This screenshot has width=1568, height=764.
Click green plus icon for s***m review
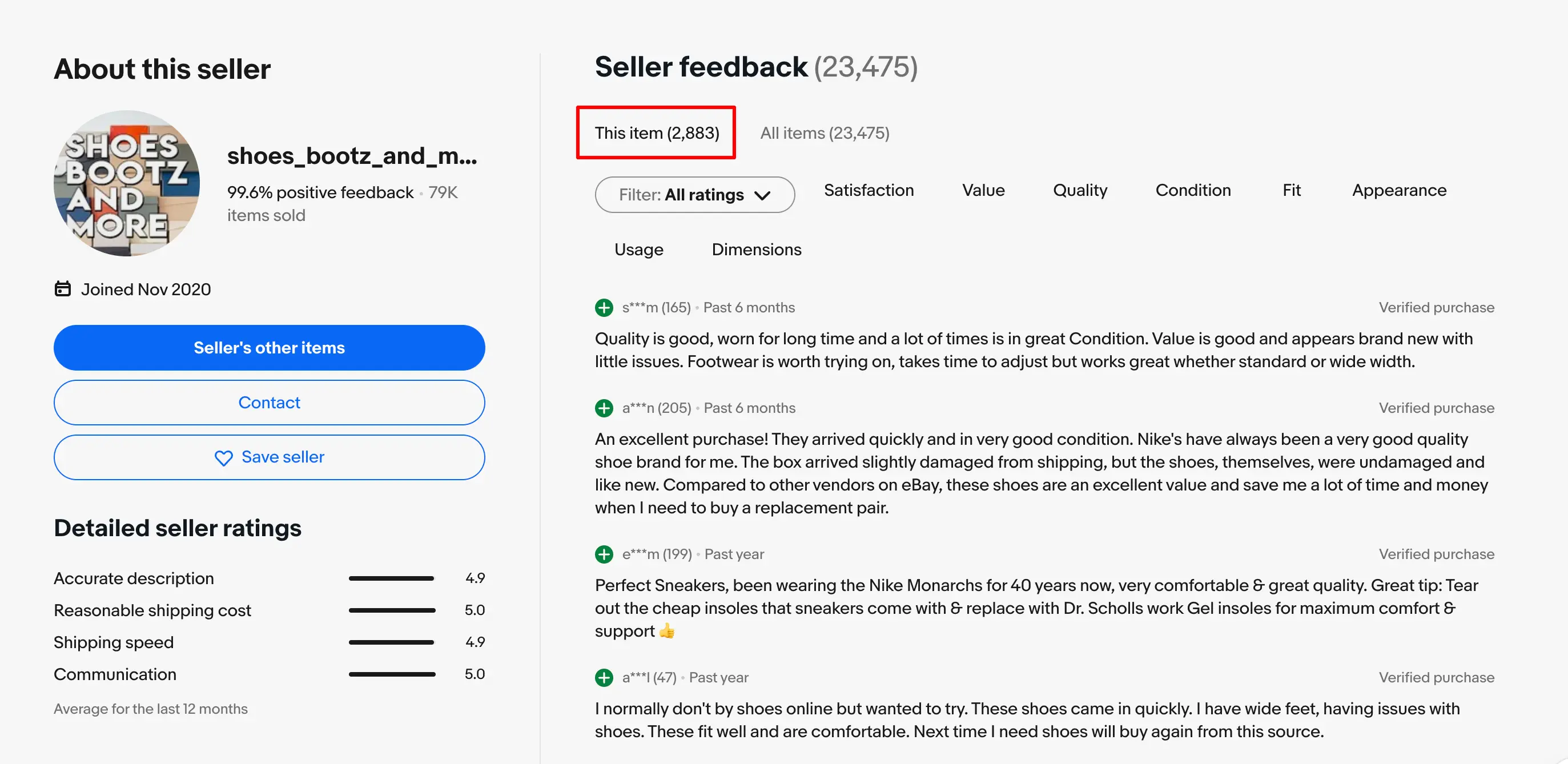pos(604,307)
